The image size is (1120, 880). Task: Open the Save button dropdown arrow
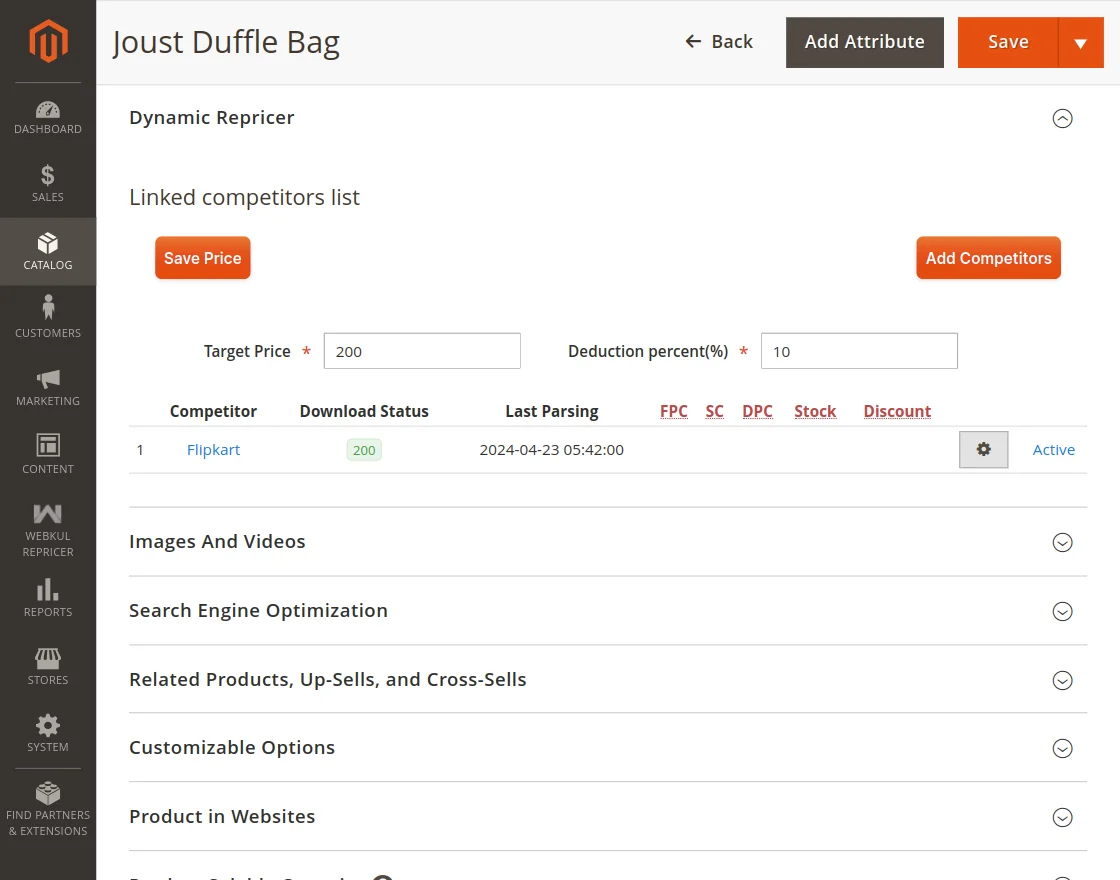click(x=1081, y=42)
